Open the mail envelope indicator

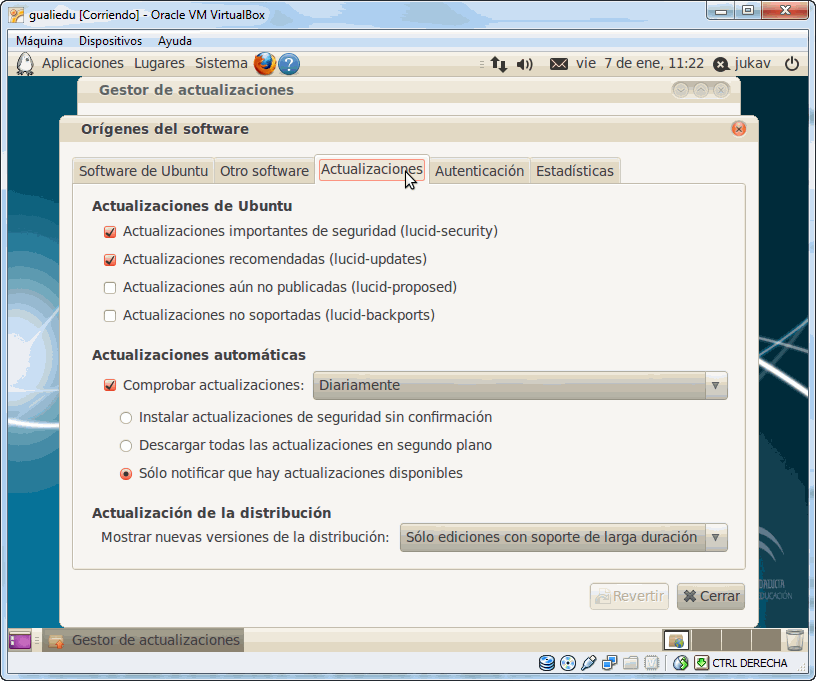558,64
